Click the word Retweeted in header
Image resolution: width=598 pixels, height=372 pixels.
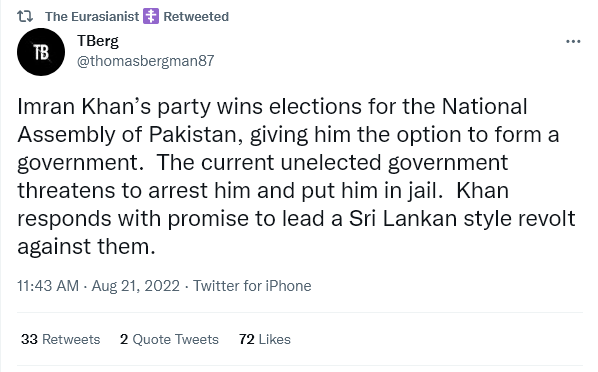point(196,16)
